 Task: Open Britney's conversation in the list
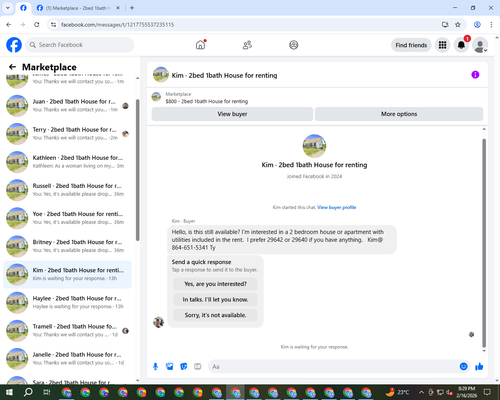click(67, 246)
